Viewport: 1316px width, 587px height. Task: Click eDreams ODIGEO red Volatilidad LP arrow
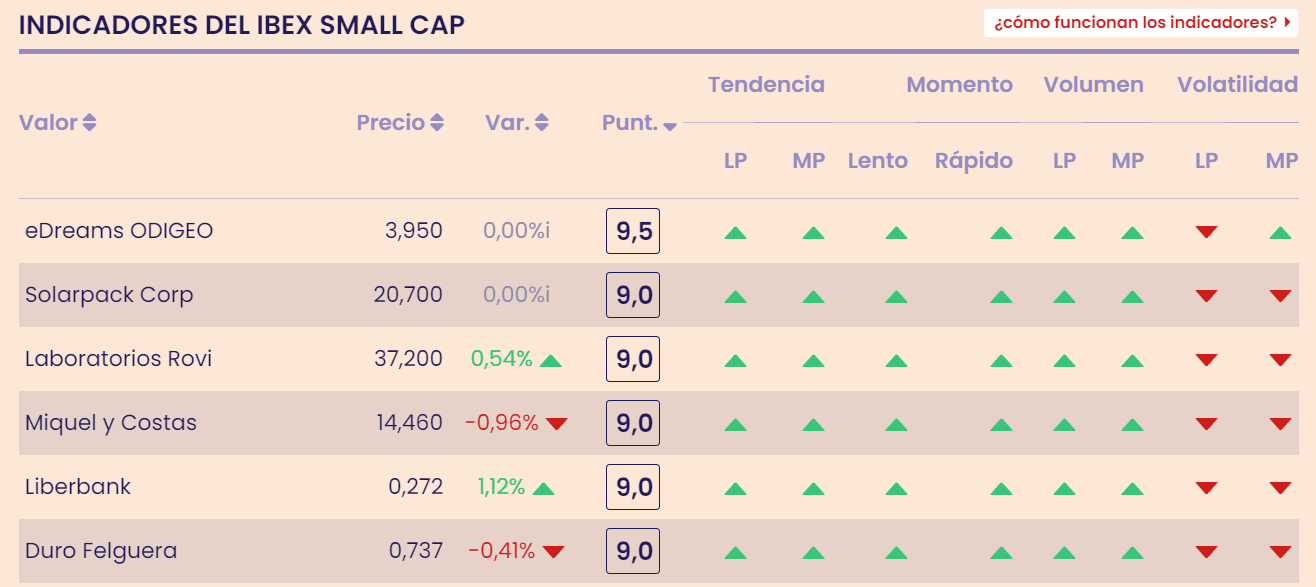[1206, 232]
